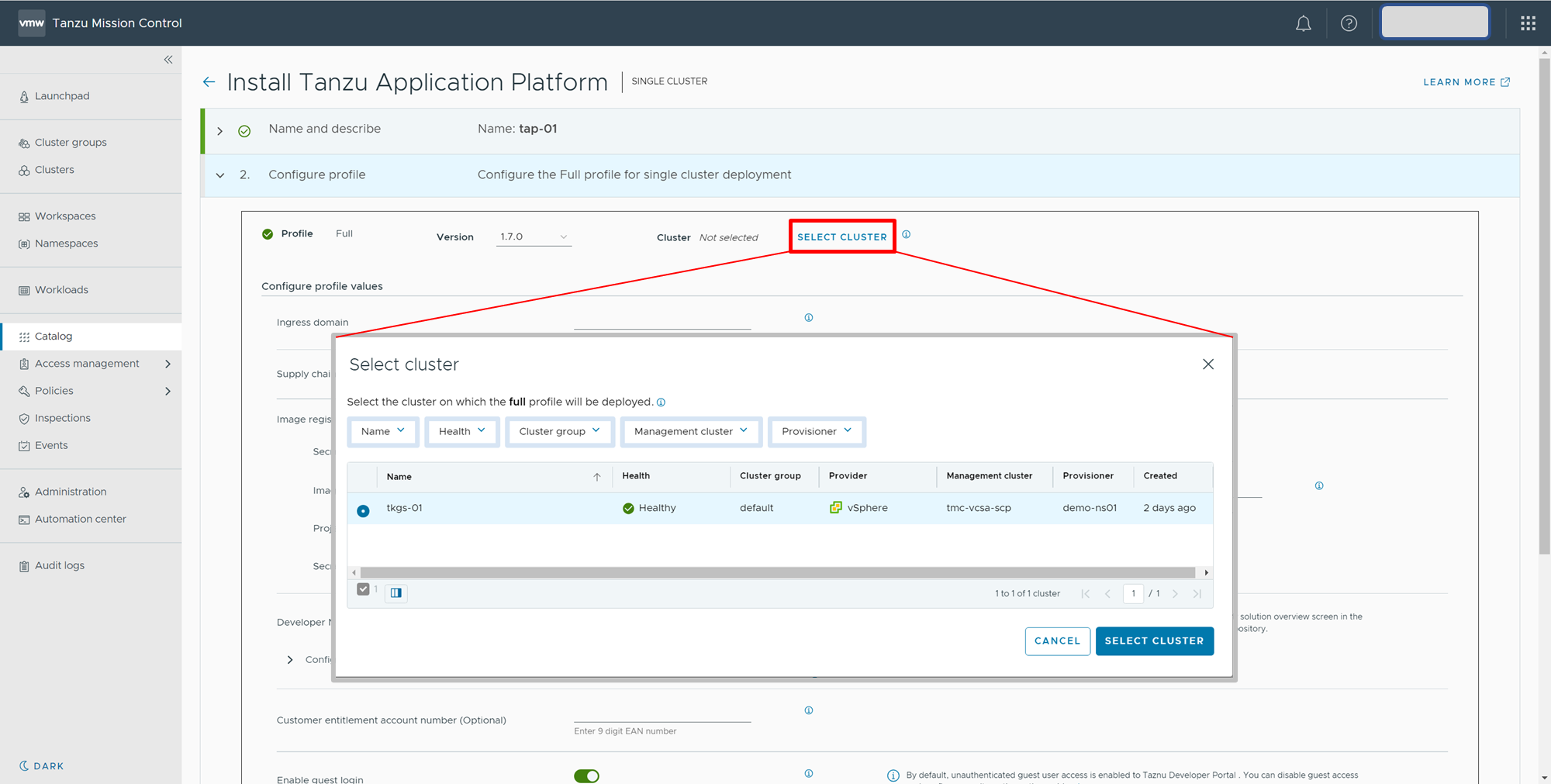Click the back arrow next to Install title
Image resolution: width=1551 pixels, height=784 pixels.
tap(209, 82)
